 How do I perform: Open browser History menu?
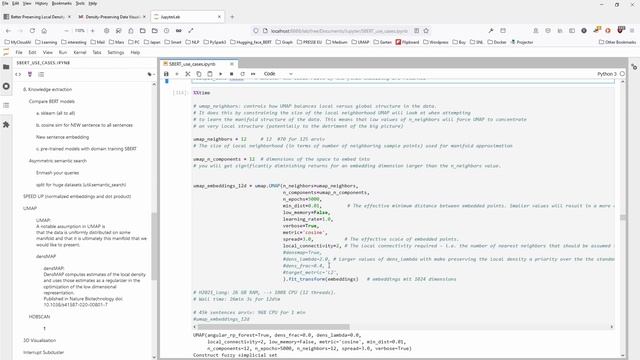point(41,3)
